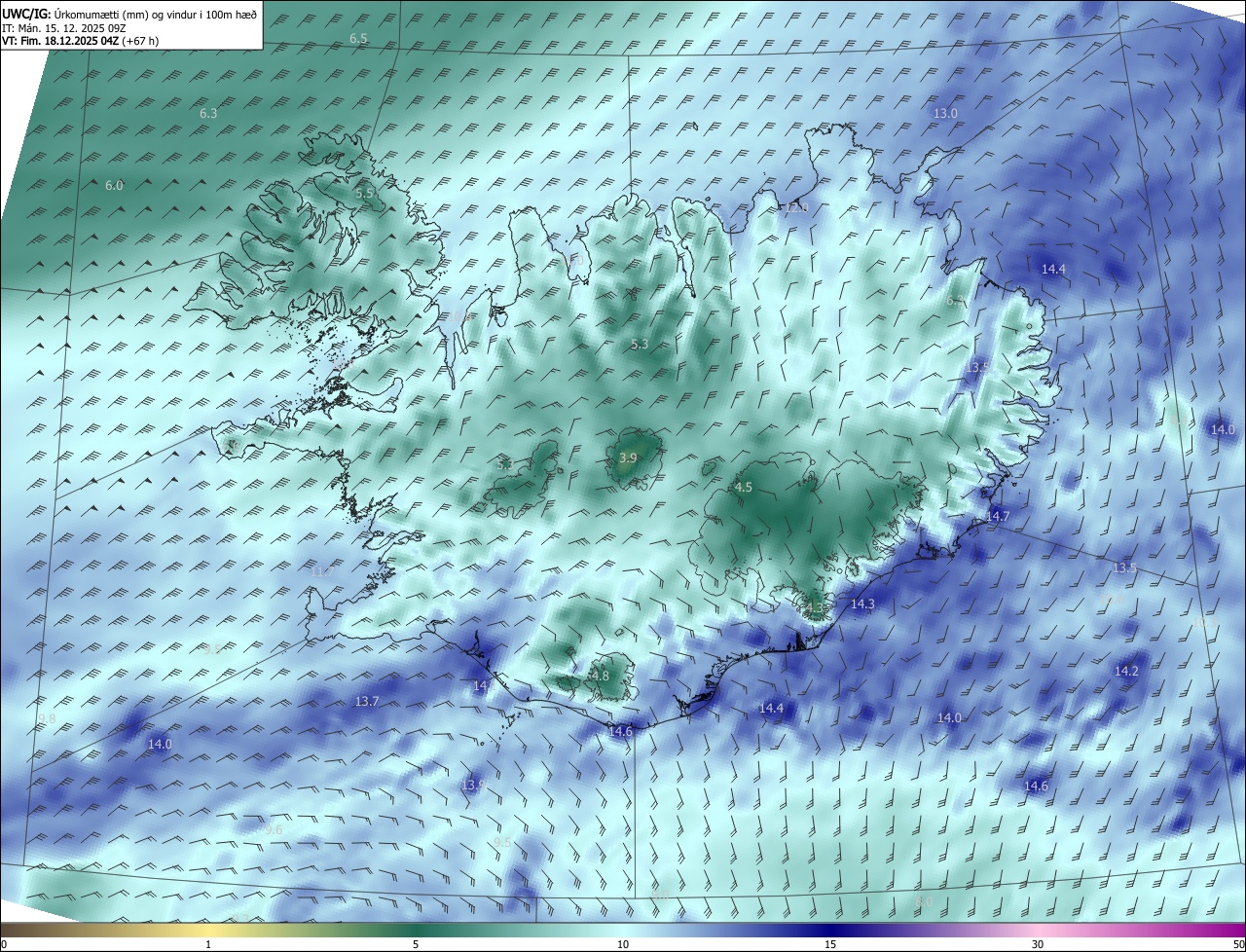Click the 14.2 value label on the map
This screenshot has height=952, width=1246.
(x=1126, y=672)
